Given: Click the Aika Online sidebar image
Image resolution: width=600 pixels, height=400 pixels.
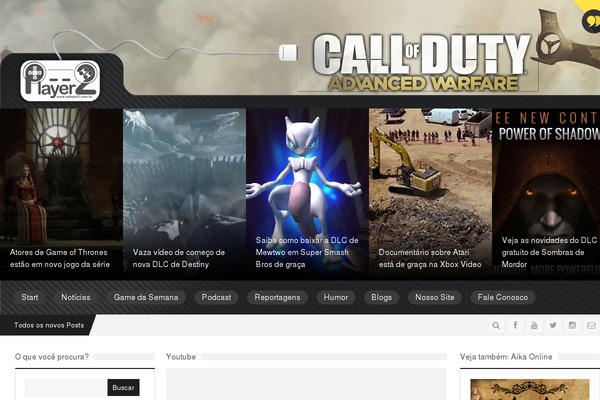Looking at the screenshot, I should coord(530,390).
